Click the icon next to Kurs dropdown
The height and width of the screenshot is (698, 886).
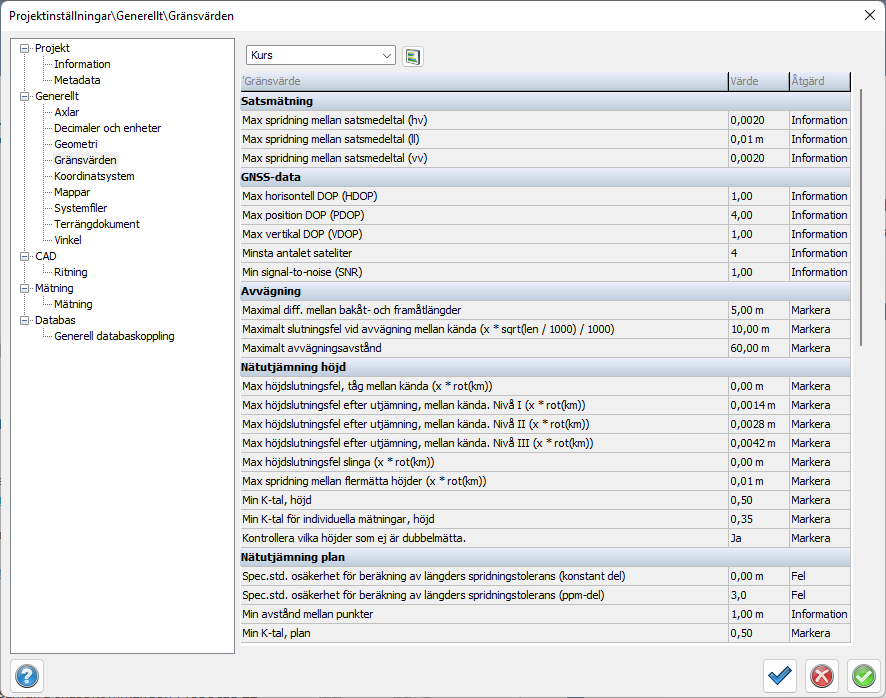pos(413,56)
